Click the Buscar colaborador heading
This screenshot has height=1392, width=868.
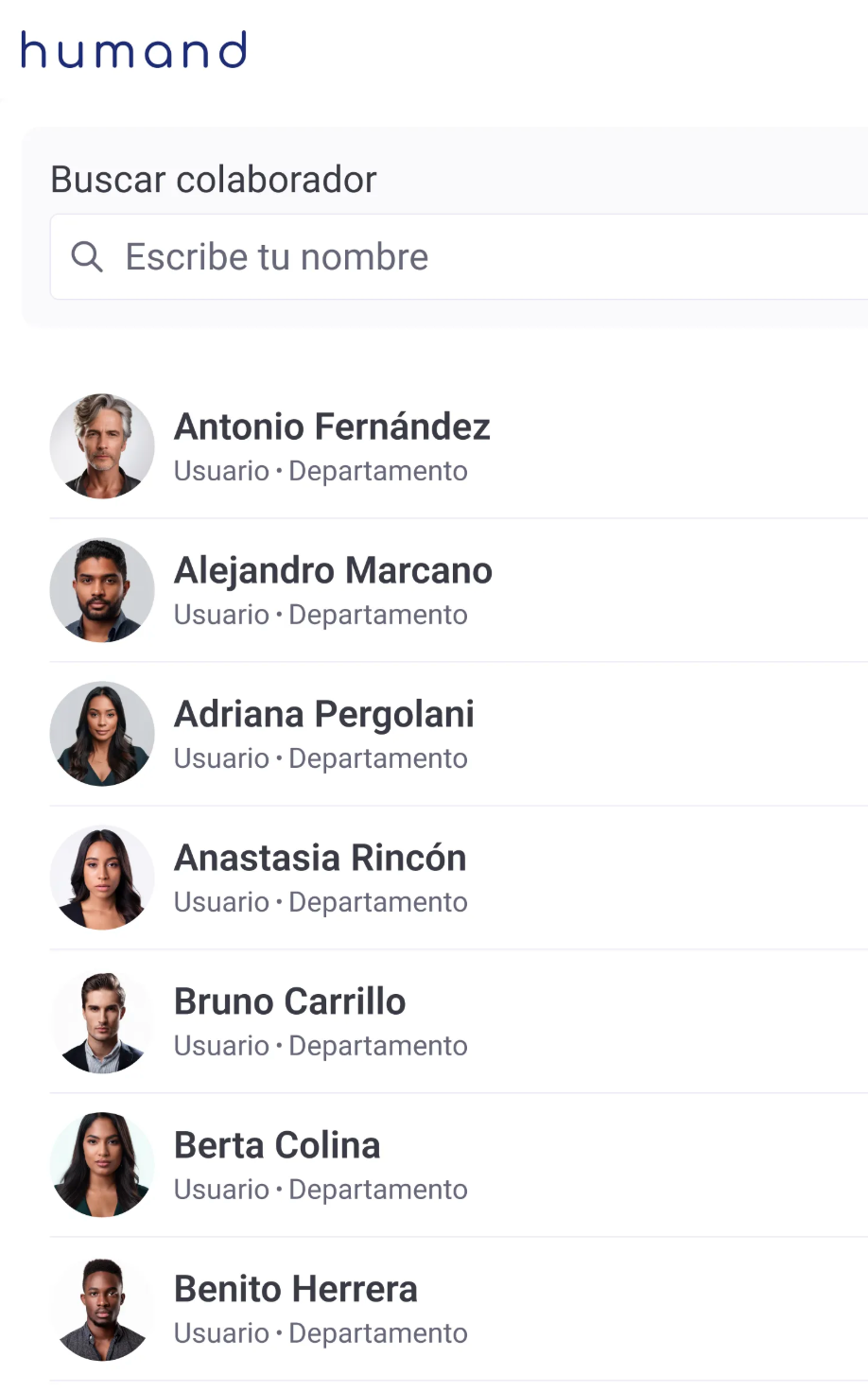pos(214,180)
